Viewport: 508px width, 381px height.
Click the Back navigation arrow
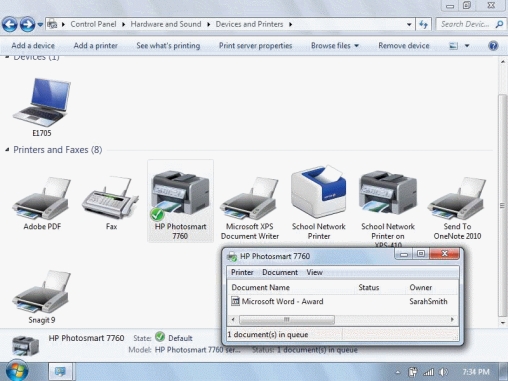[x=10, y=24]
